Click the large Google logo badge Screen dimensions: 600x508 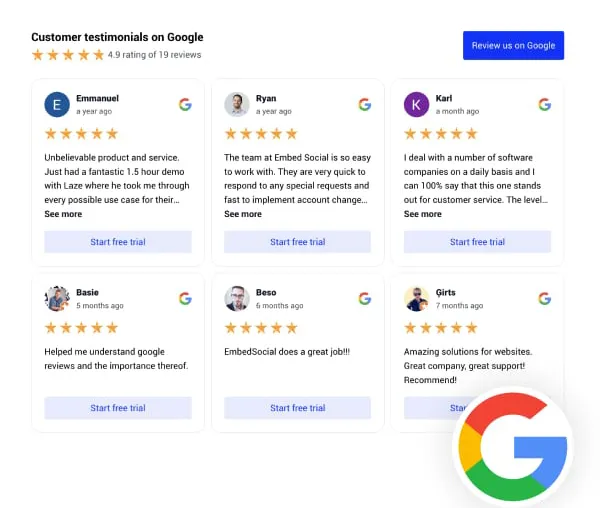point(513,447)
